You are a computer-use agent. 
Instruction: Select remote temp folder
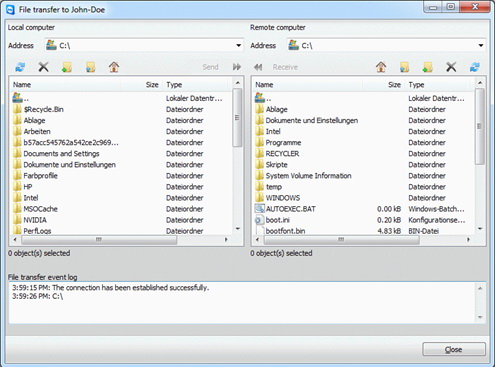[274, 187]
